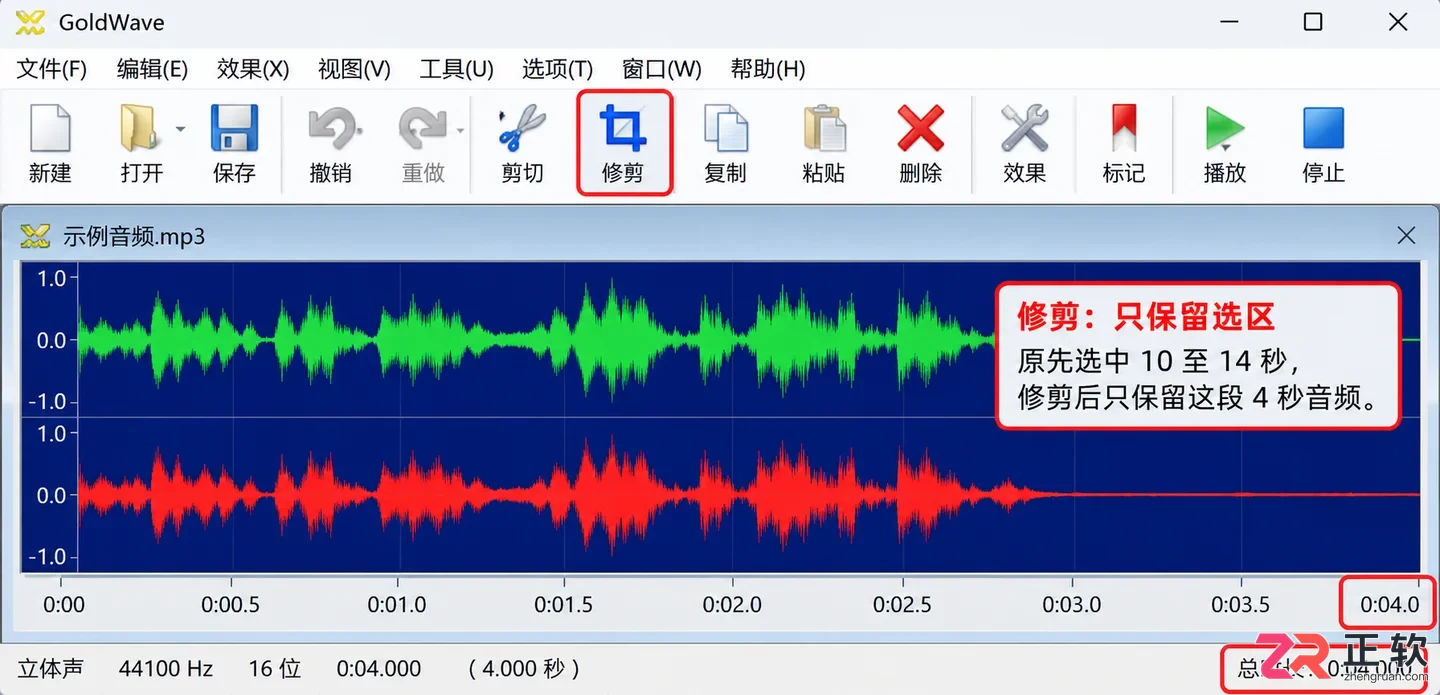The image size is (1440, 695).
Task: Create a new file with 新建
Action: click(50, 143)
